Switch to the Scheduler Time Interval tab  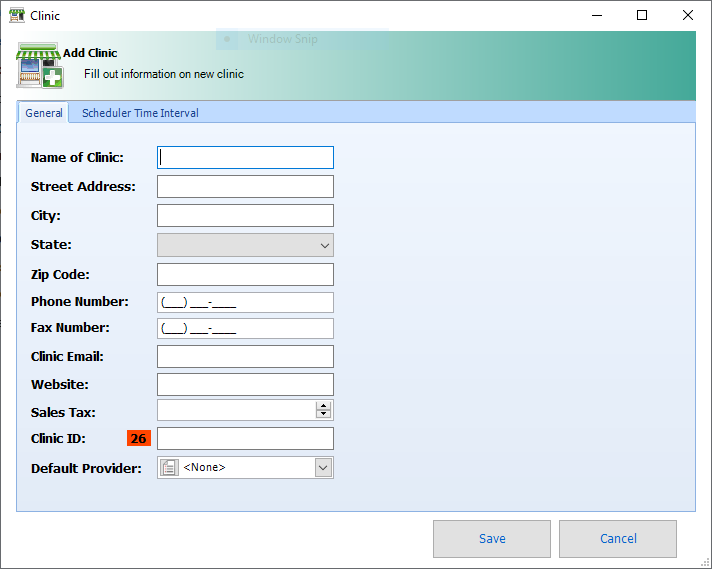[x=140, y=113]
